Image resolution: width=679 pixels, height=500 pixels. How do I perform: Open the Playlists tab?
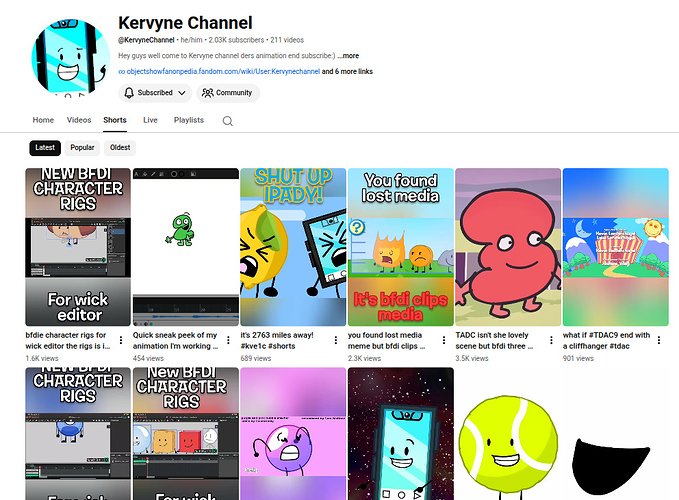click(189, 120)
